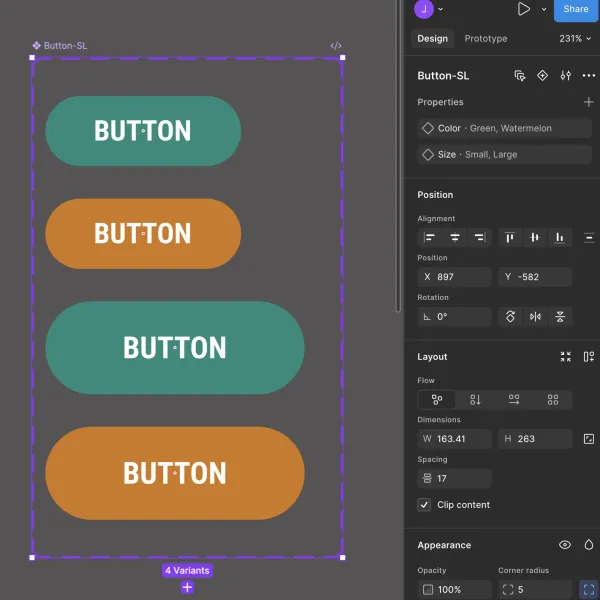Align bottom icon in Alignment
The width and height of the screenshot is (600, 600).
coord(559,238)
